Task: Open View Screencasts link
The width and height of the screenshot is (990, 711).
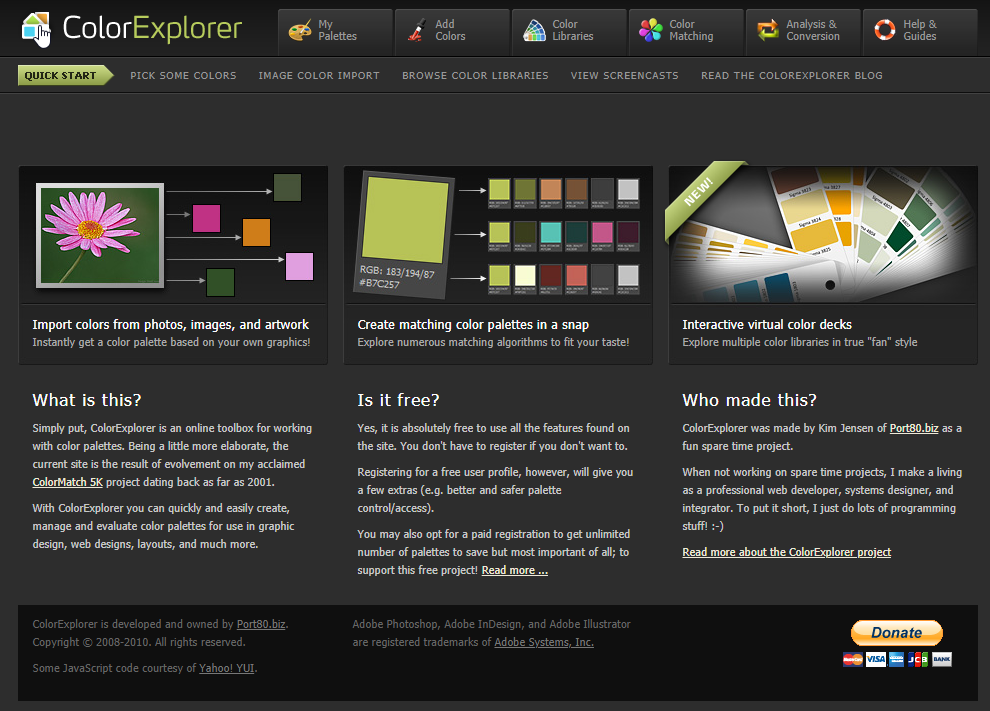Action: coord(624,75)
